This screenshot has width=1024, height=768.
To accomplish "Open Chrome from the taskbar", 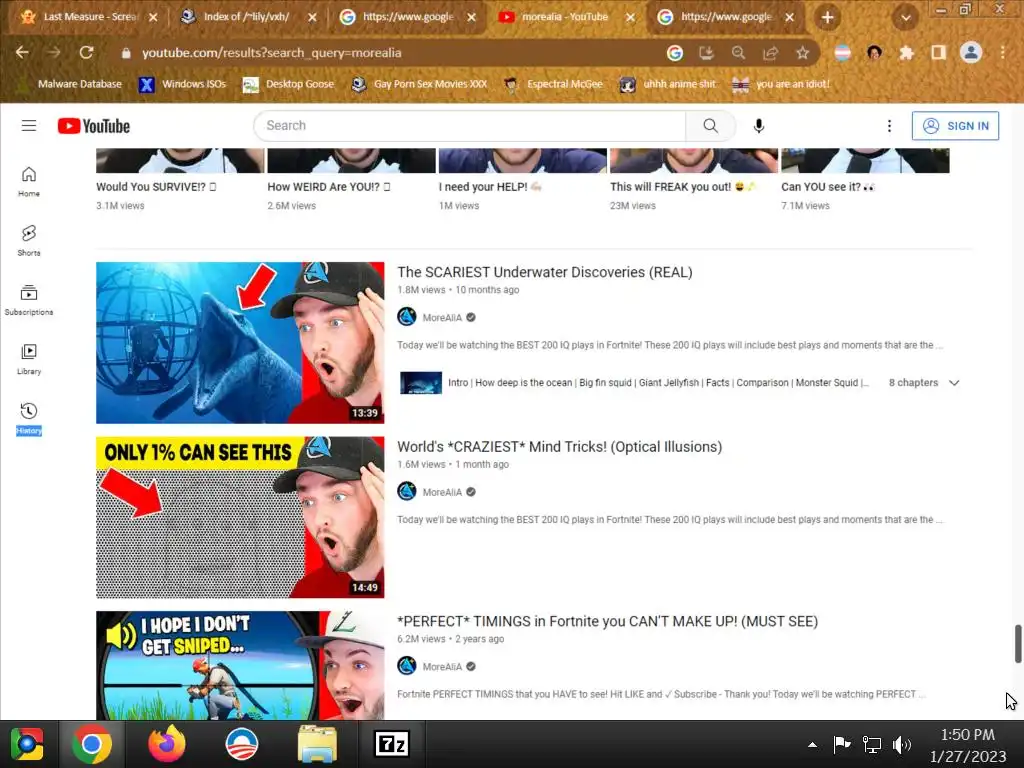I will [x=91, y=744].
